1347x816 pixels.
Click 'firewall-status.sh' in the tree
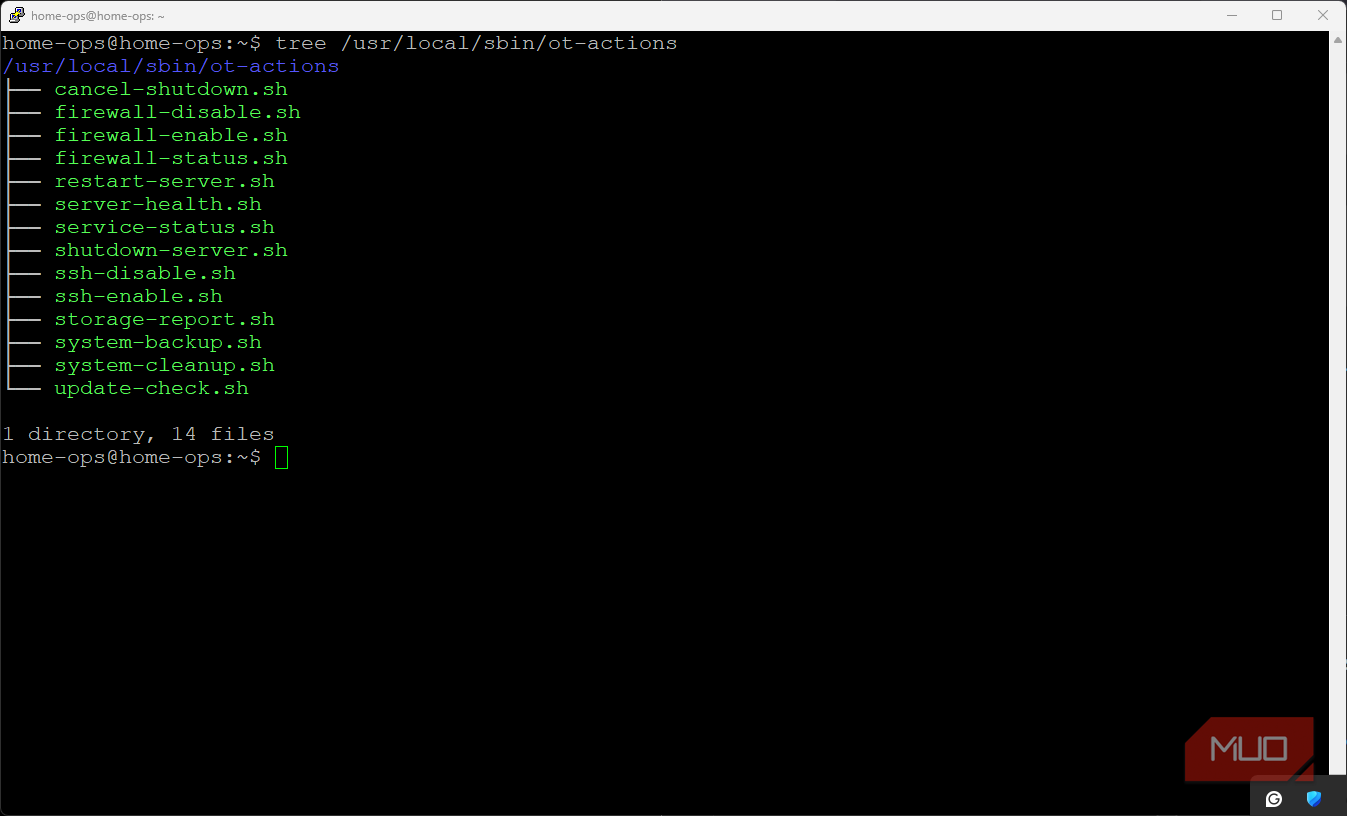click(x=171, y=158)
